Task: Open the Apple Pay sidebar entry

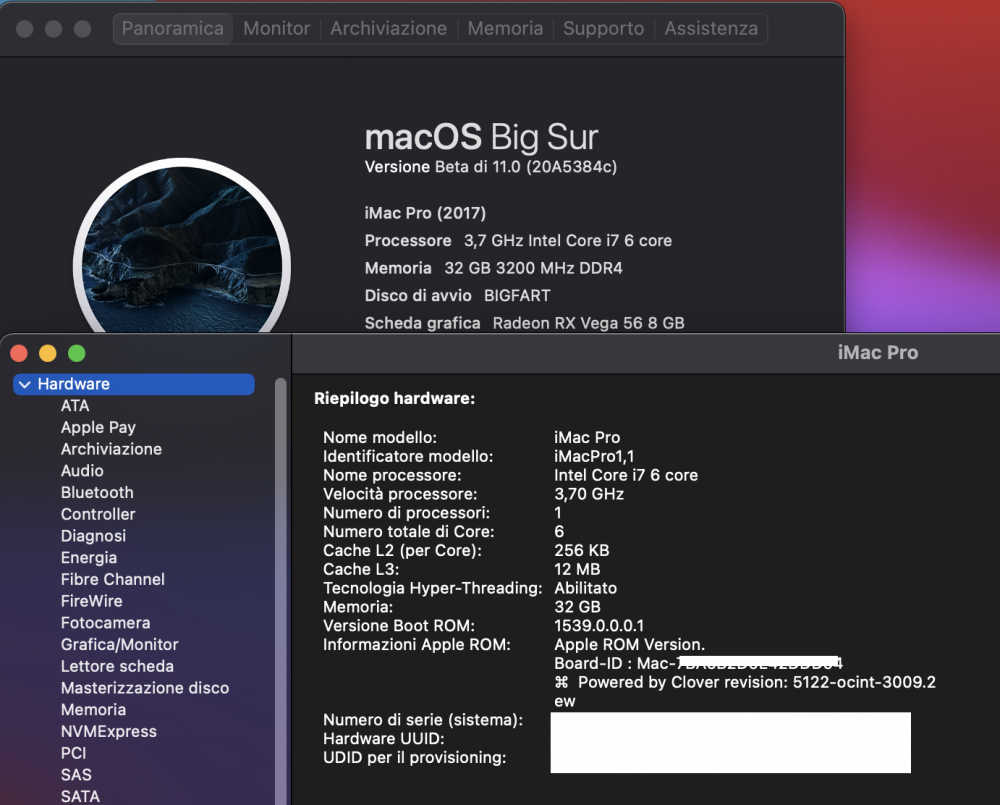Action: click(98, 427)
